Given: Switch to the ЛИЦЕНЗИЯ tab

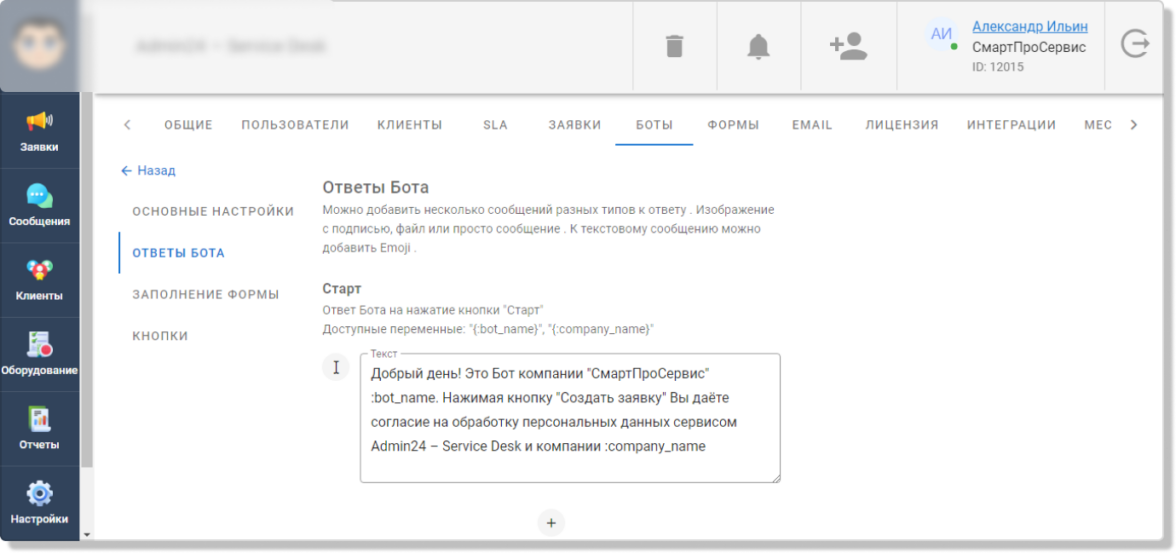Looking at the screenshot, I should click(902, 125).
